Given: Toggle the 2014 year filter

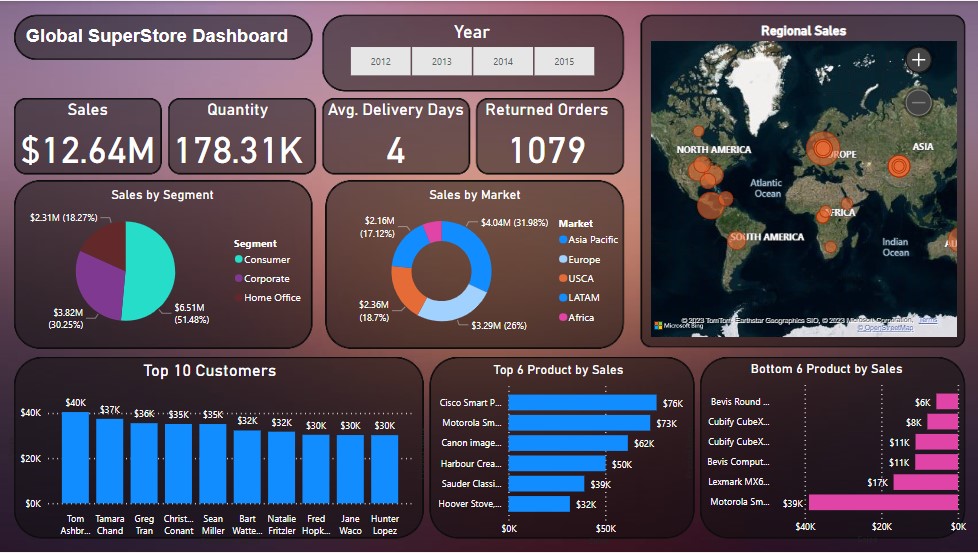Looking at the screenshot, I should coord(503,62).
